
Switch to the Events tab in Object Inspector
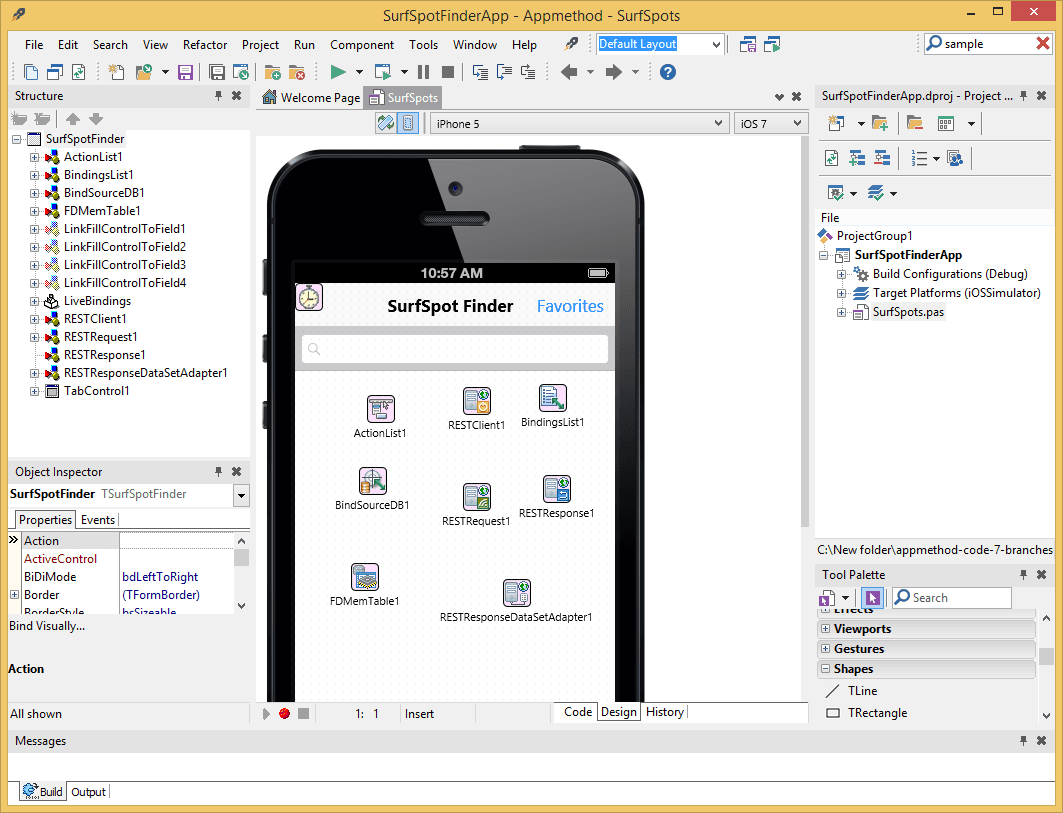click(98, 520)
